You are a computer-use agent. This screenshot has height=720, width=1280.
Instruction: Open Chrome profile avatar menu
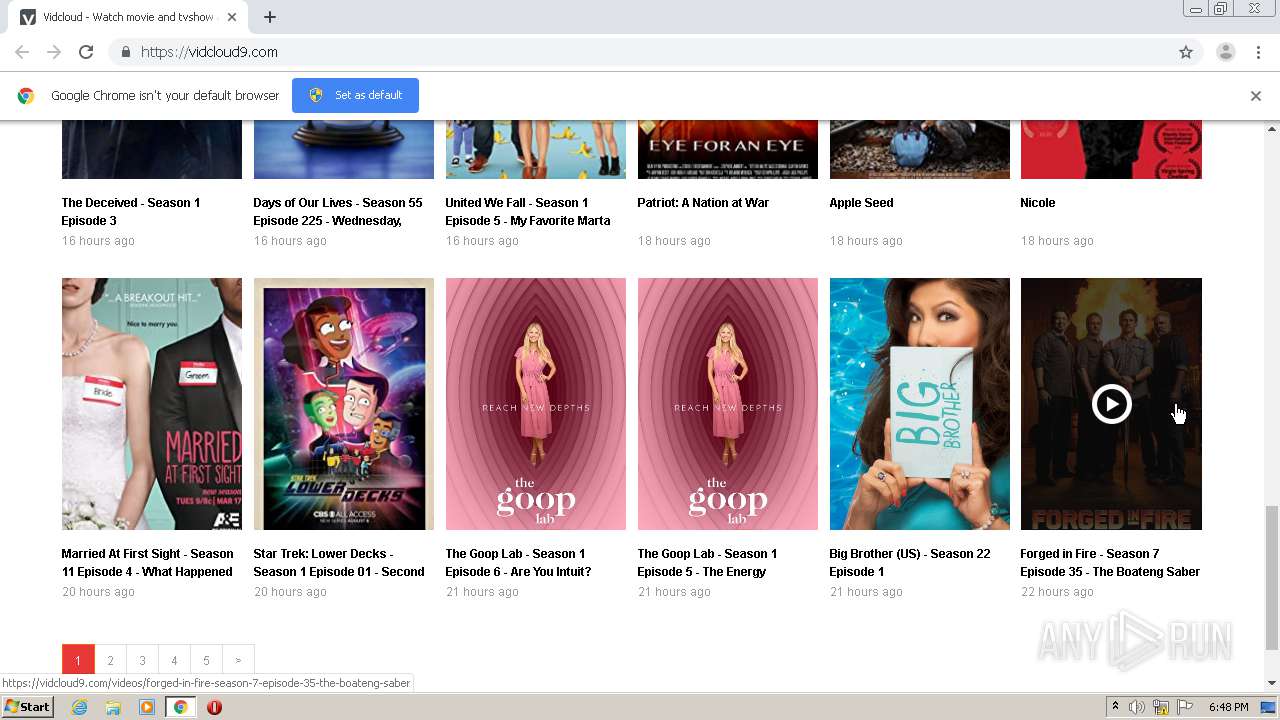[x=1225, y=52]
